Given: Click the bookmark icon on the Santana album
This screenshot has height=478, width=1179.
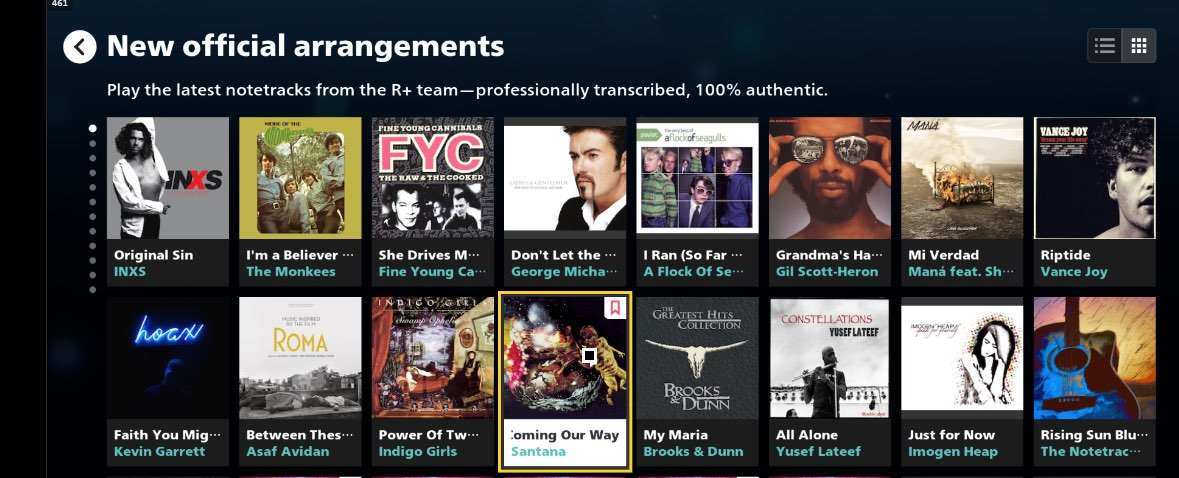Looking at the screenshot, I should coord(614,307).
